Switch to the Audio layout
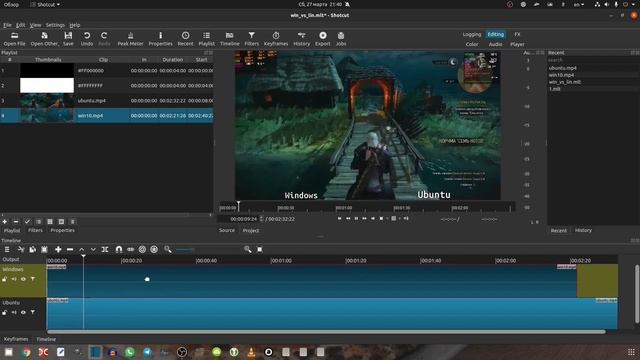The height and width of the screenshot is (360, 640). click(x=496, y=44)
